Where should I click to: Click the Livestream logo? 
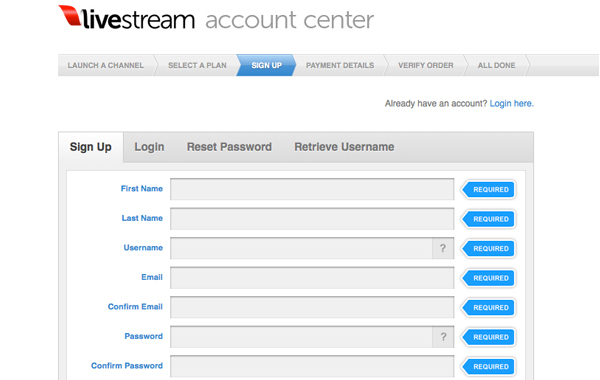(x=127, y=18)
